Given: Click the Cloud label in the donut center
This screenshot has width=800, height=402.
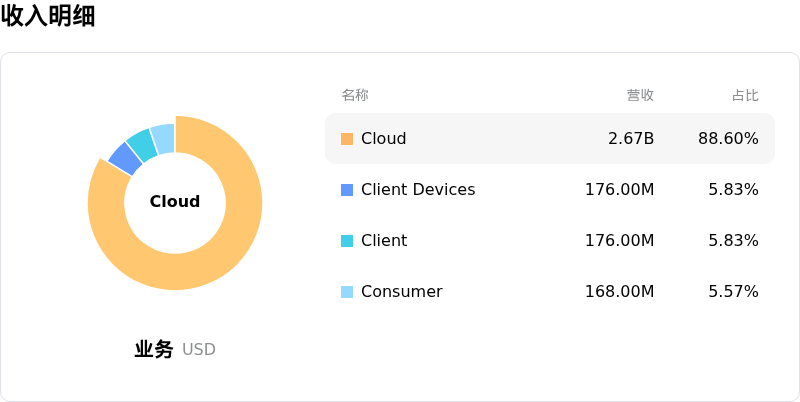Looking at the screenshot, I should point(175,202).
